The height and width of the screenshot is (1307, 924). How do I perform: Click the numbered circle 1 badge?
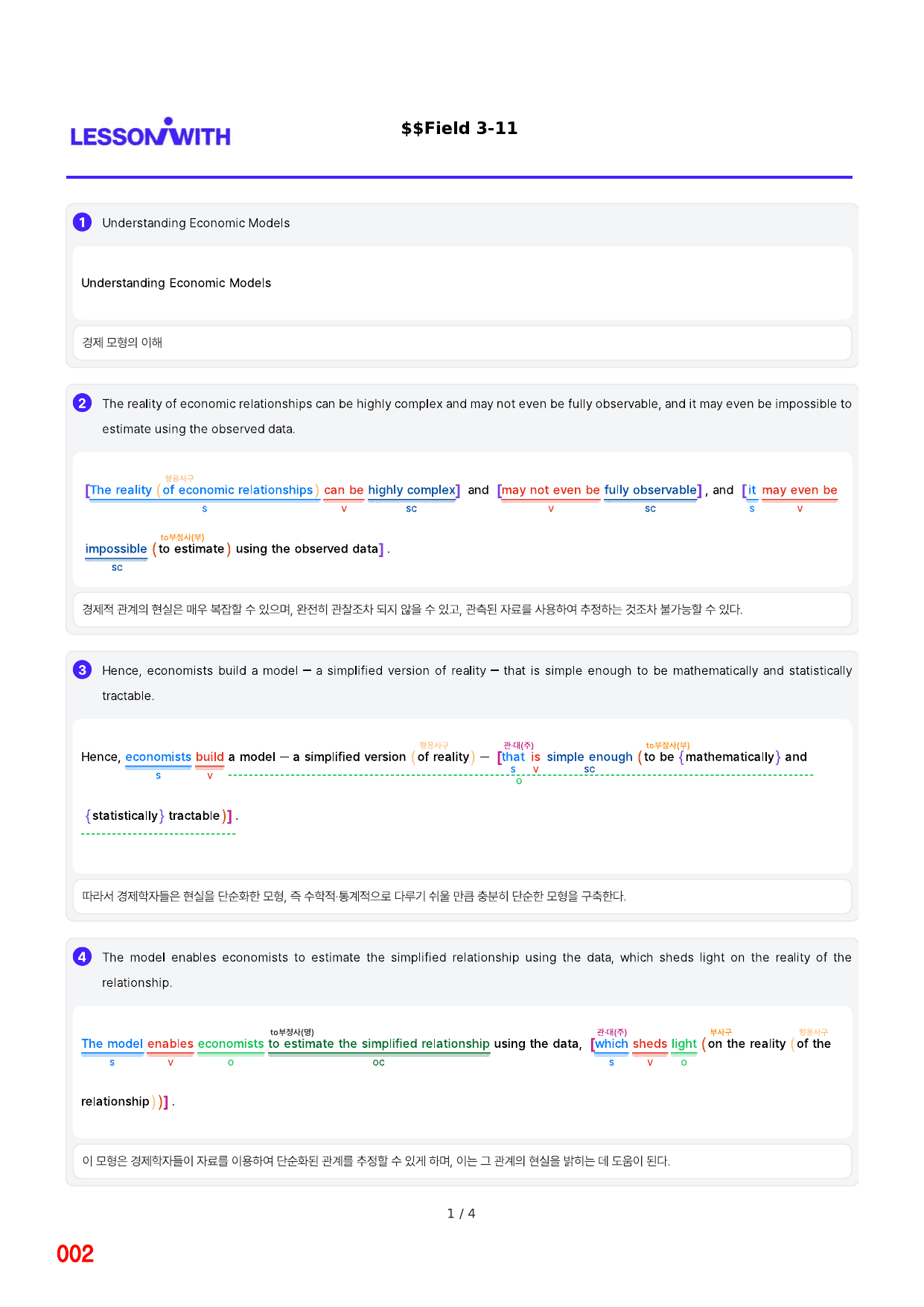click(82, 222)
